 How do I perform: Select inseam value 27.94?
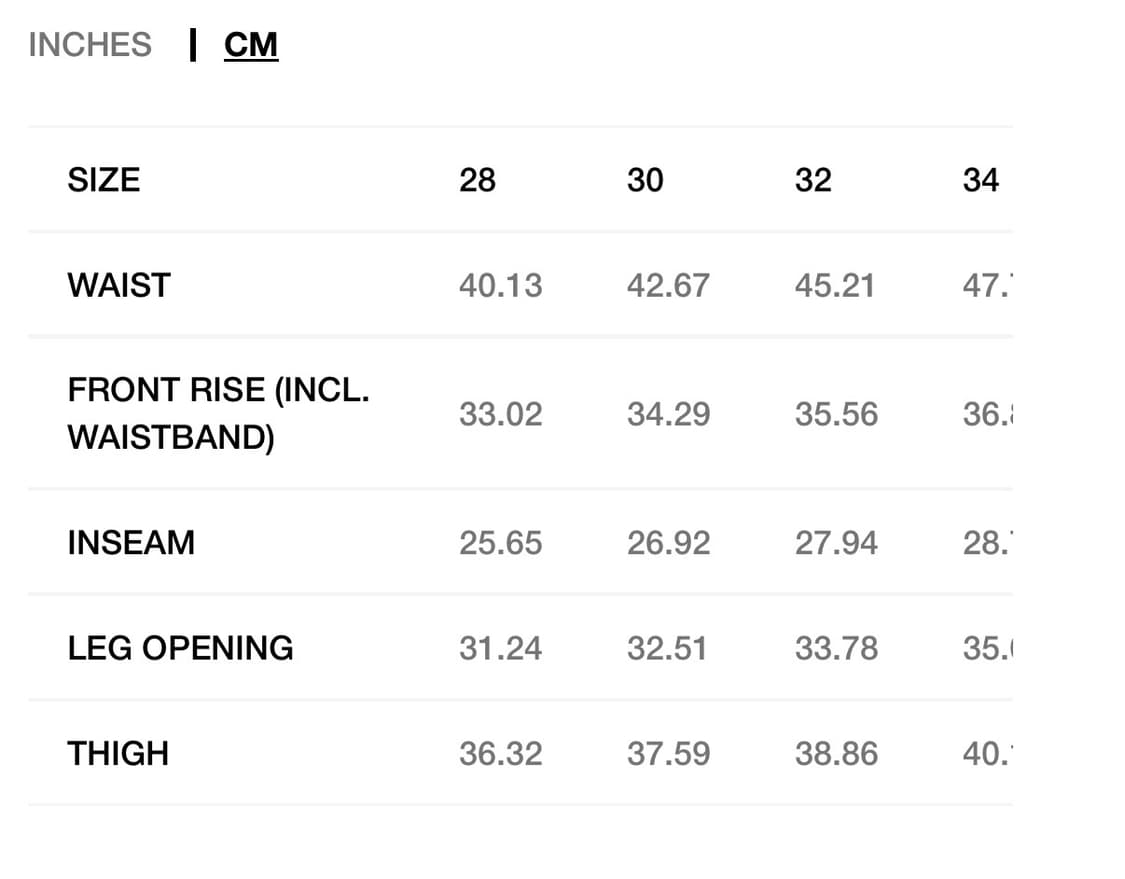pyautogui.click(x=837, y=543)
